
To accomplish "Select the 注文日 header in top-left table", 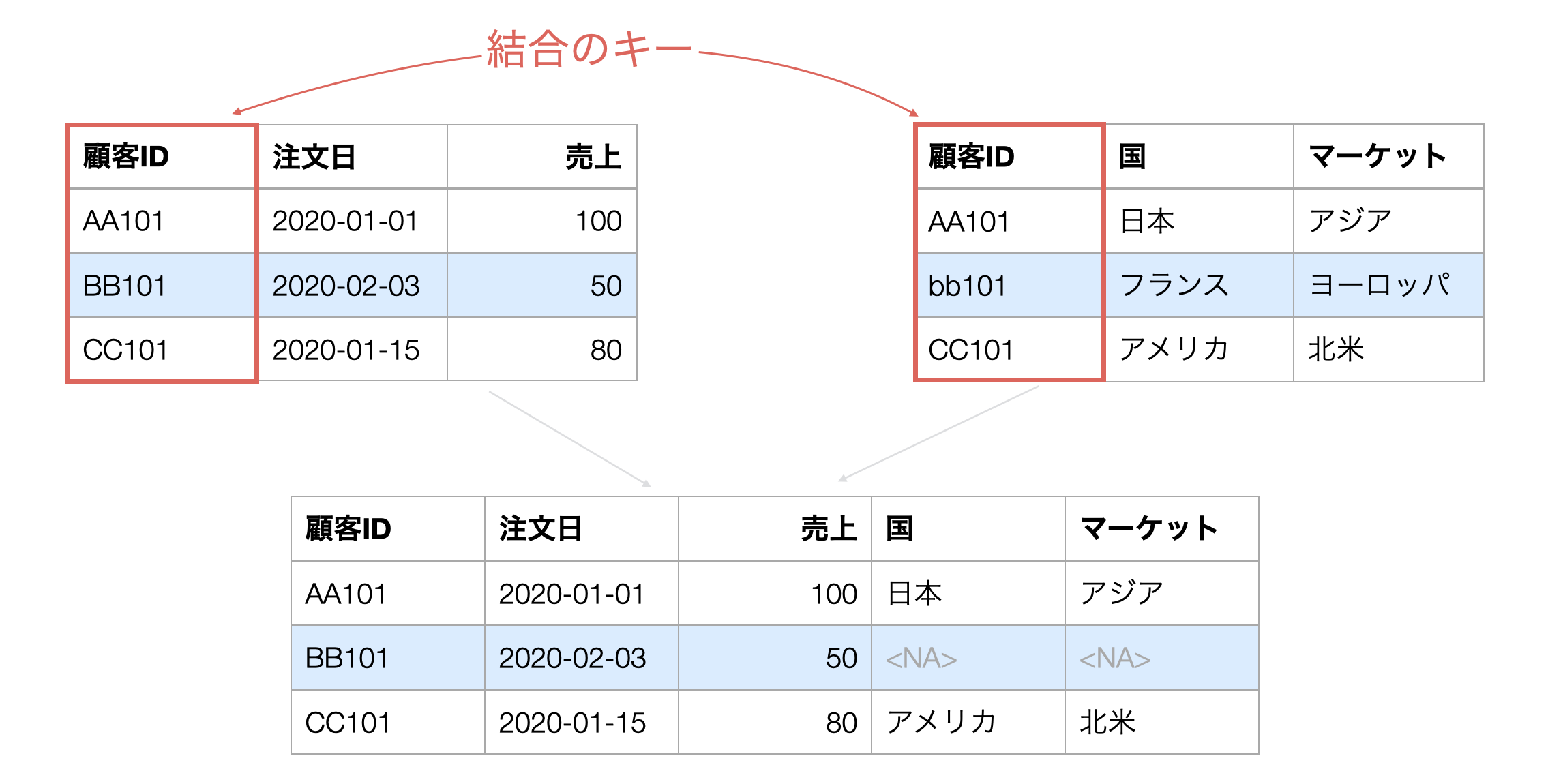I will 353,157.
